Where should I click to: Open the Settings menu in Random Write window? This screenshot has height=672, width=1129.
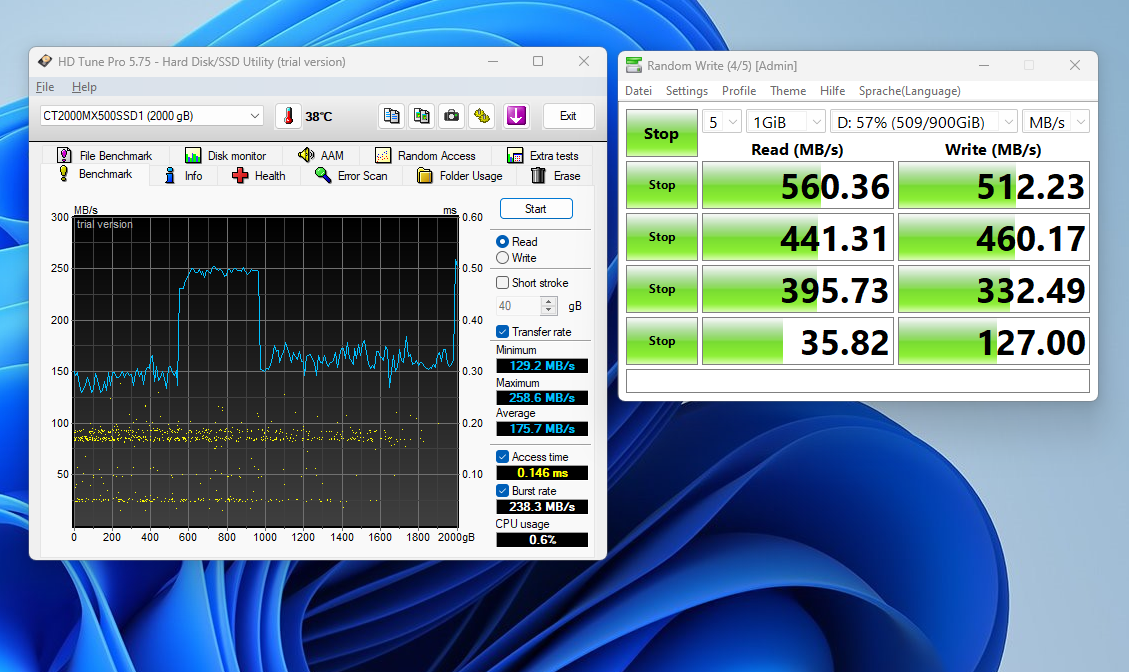point(687,91)
